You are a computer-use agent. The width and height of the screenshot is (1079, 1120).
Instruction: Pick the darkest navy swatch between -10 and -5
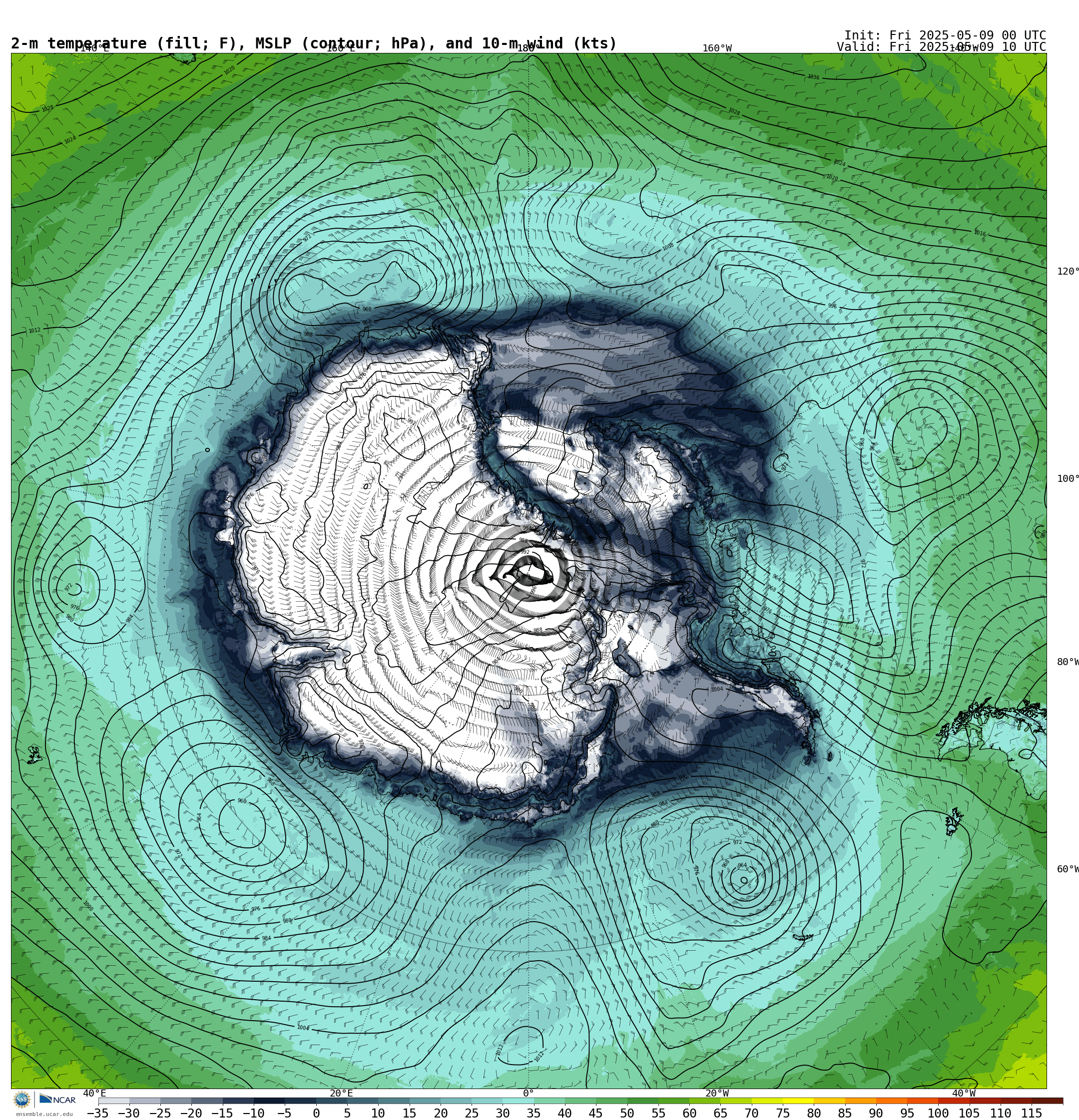pyautogui.click(x=269, y=1101)
